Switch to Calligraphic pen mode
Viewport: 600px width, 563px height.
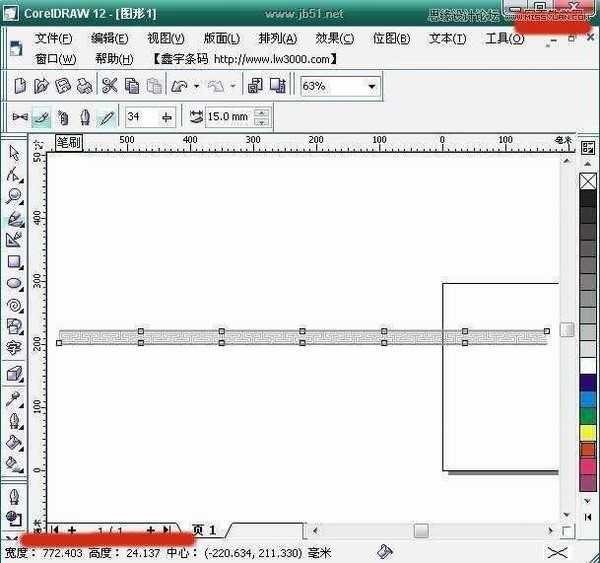(84, 117)
